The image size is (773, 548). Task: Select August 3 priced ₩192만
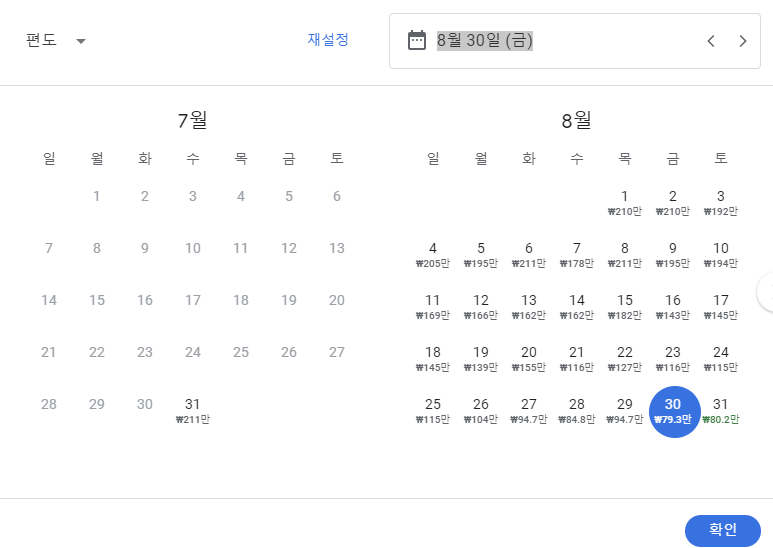tap(721, 204)
